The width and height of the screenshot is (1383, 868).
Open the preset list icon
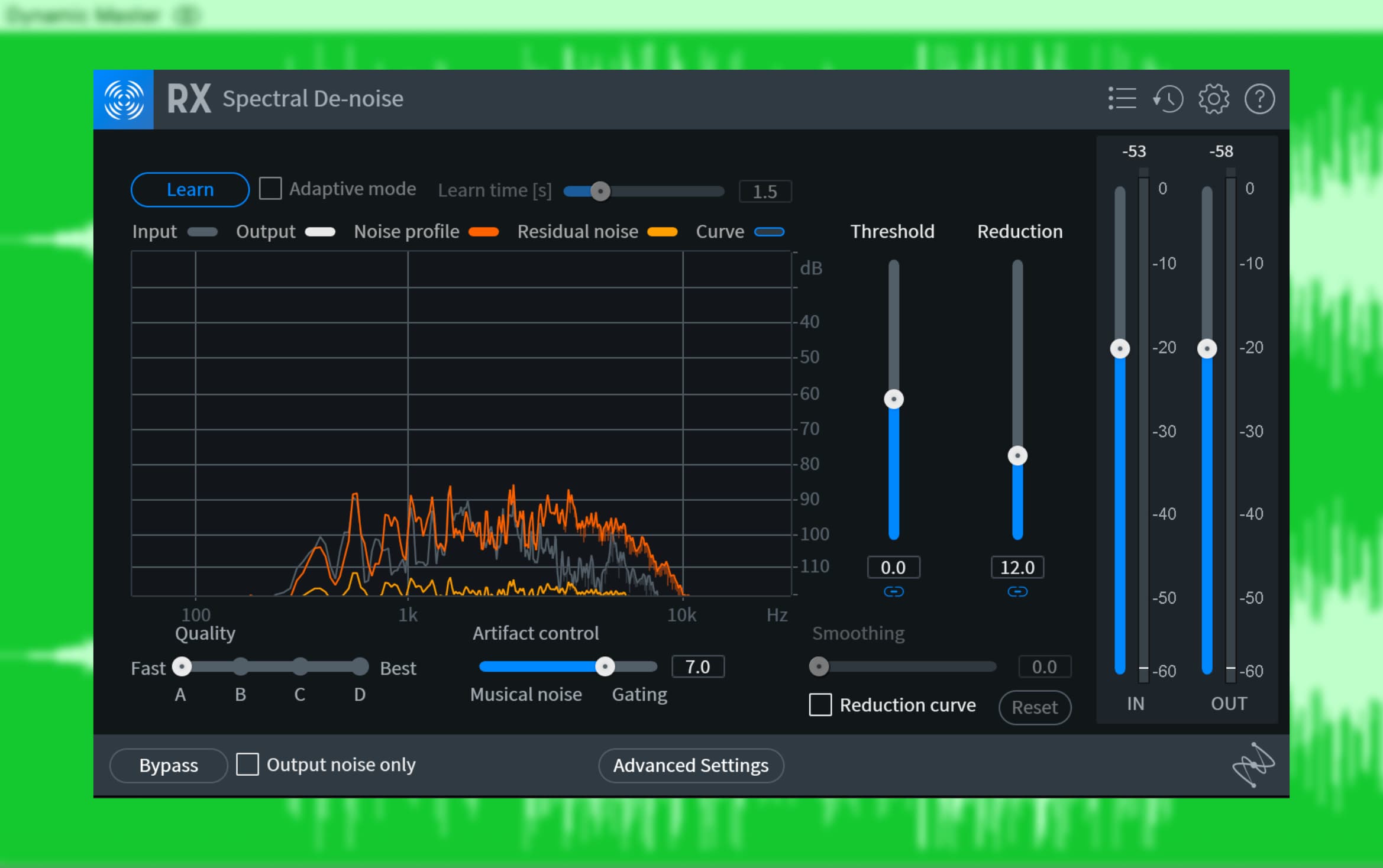click(x=1122, y=99)
